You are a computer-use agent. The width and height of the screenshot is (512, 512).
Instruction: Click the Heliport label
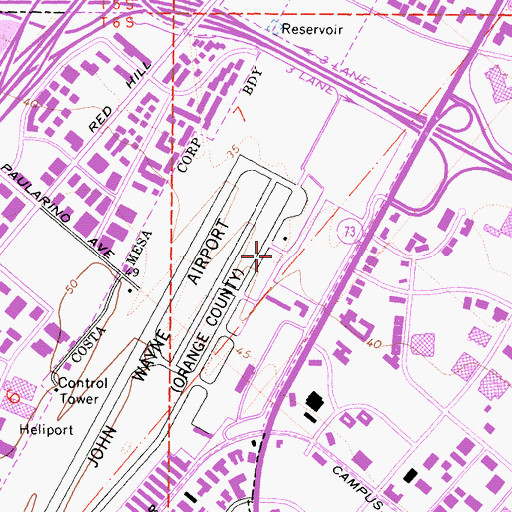click(x=47, y=430)
